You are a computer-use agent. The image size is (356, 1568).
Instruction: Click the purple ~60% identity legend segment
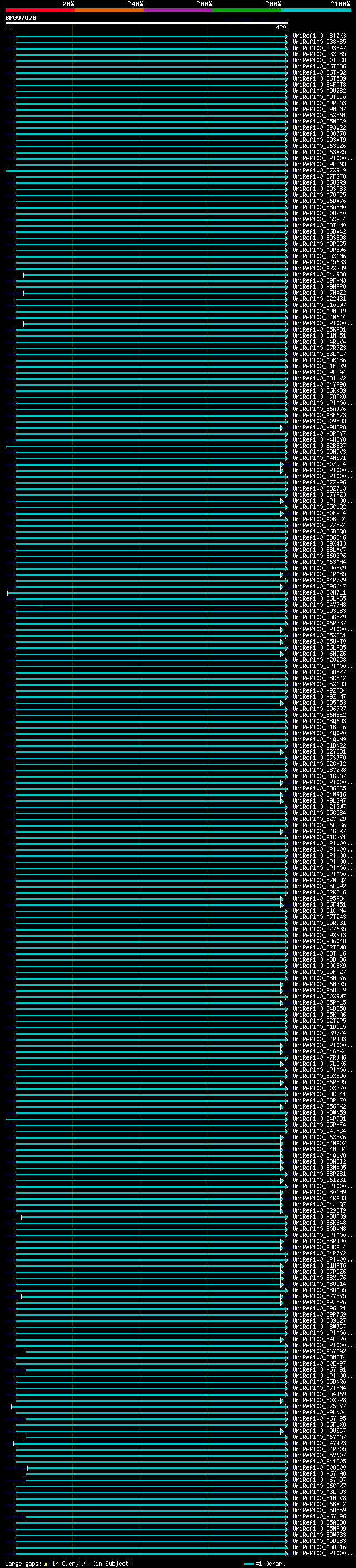(x=177, y=10)
